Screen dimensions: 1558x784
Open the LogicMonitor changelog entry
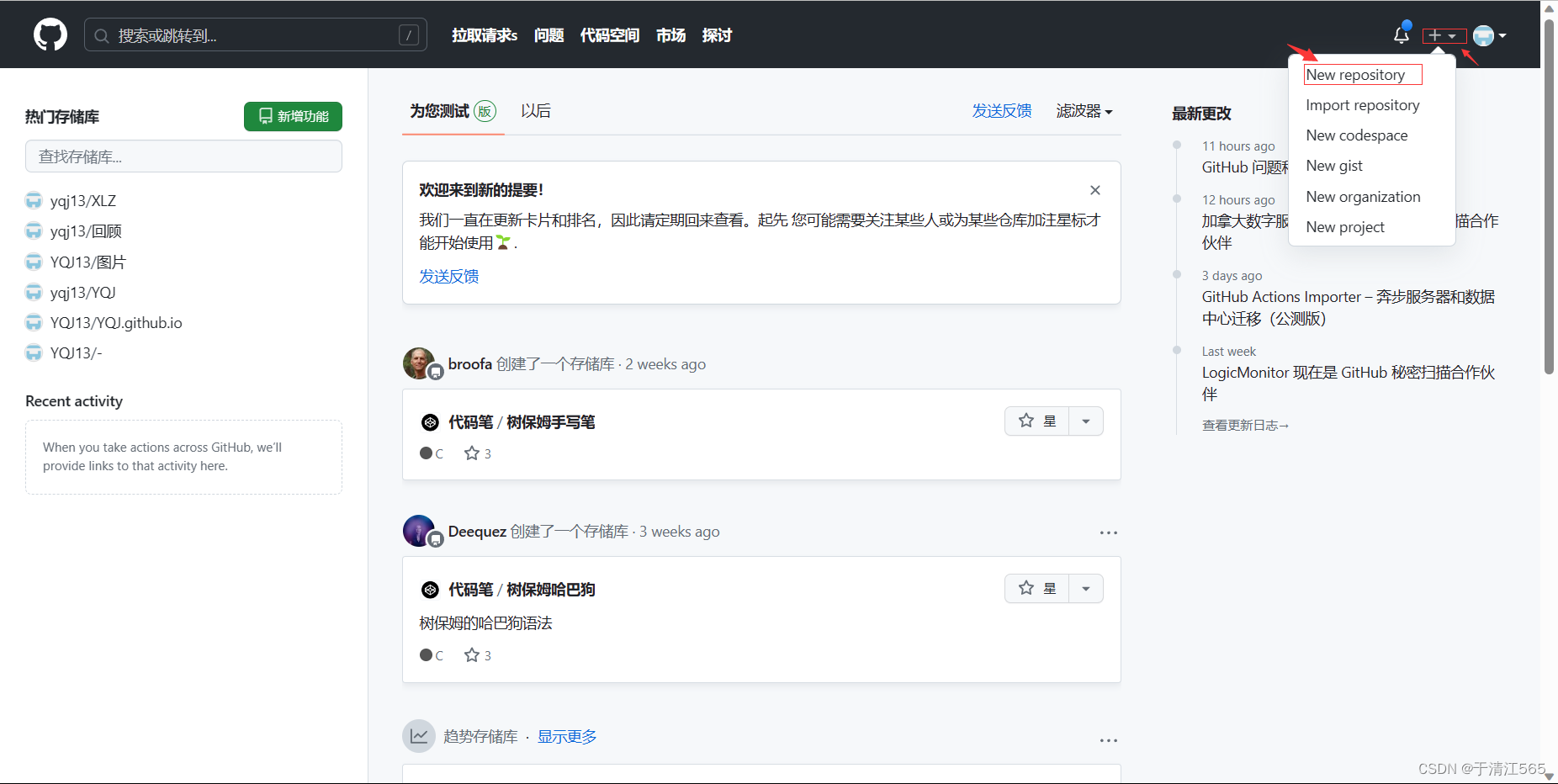(1349, 384)
